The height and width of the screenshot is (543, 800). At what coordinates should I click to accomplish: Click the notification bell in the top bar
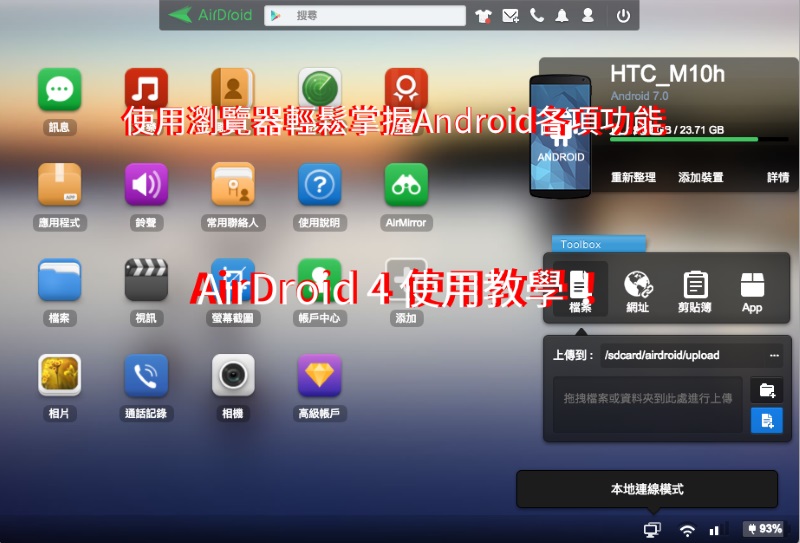point(562,15)
